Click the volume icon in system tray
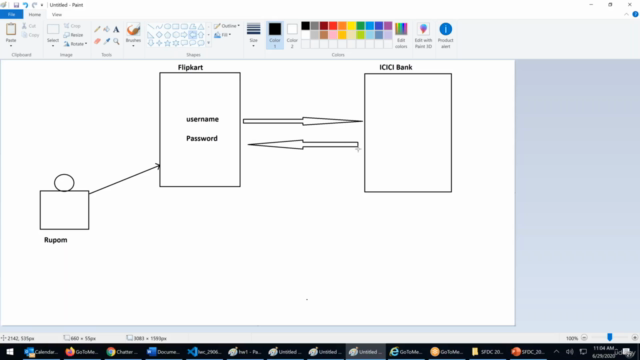The height and width of the screenshot is (360, 640). [x=569, y=352]
